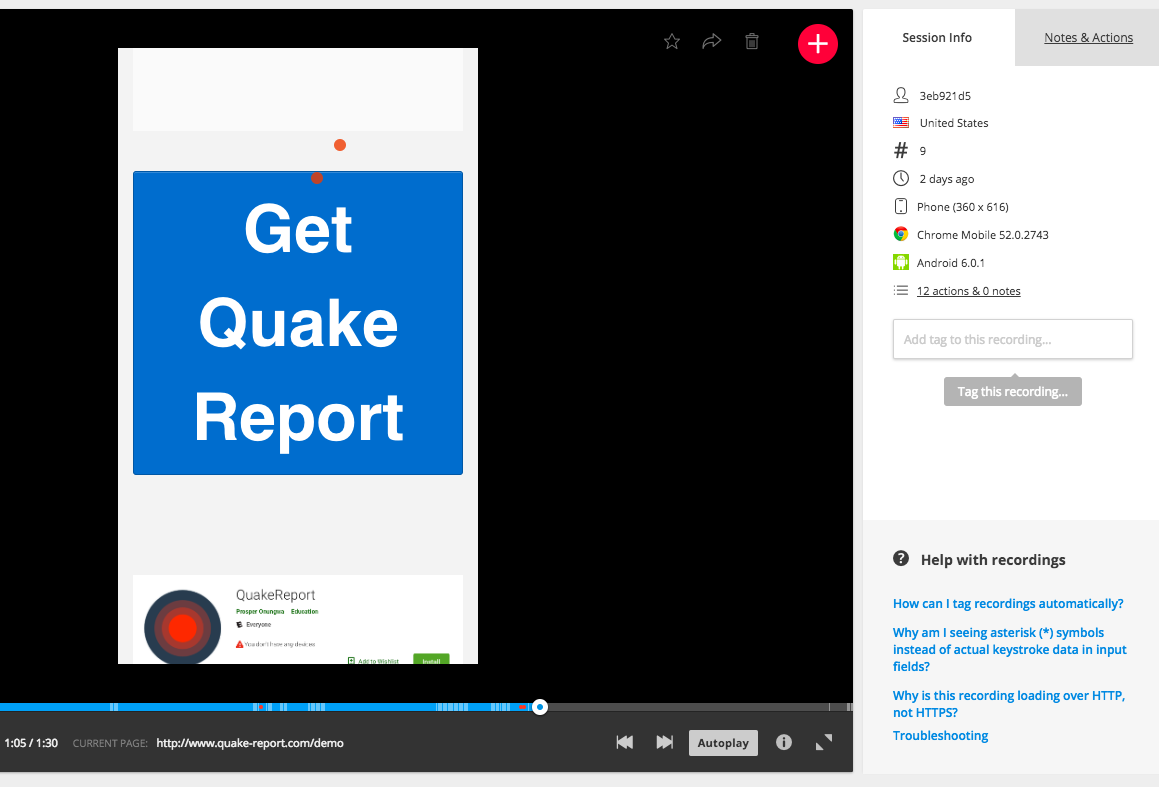
Task: Switch to Session Info tab
Action: (x=937, y=38)
